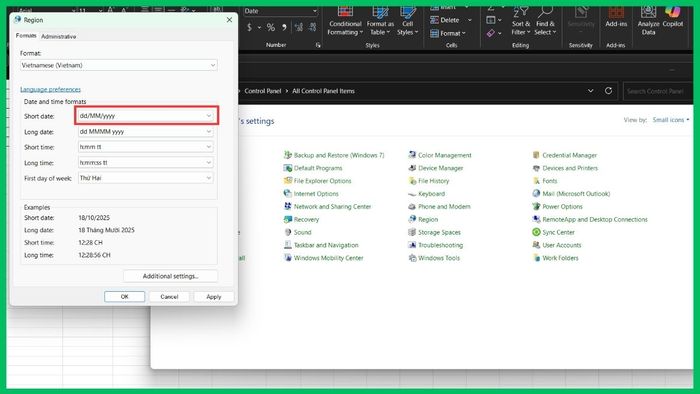Open Add-ins in Excel ribbon
The image size is (700, 394).
[x=616, y=18]
